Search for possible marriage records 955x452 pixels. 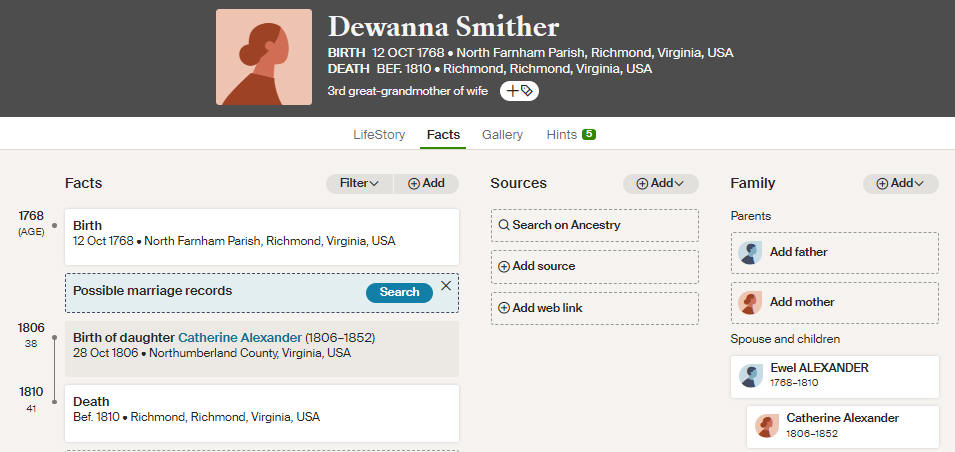tap(400, 292)
